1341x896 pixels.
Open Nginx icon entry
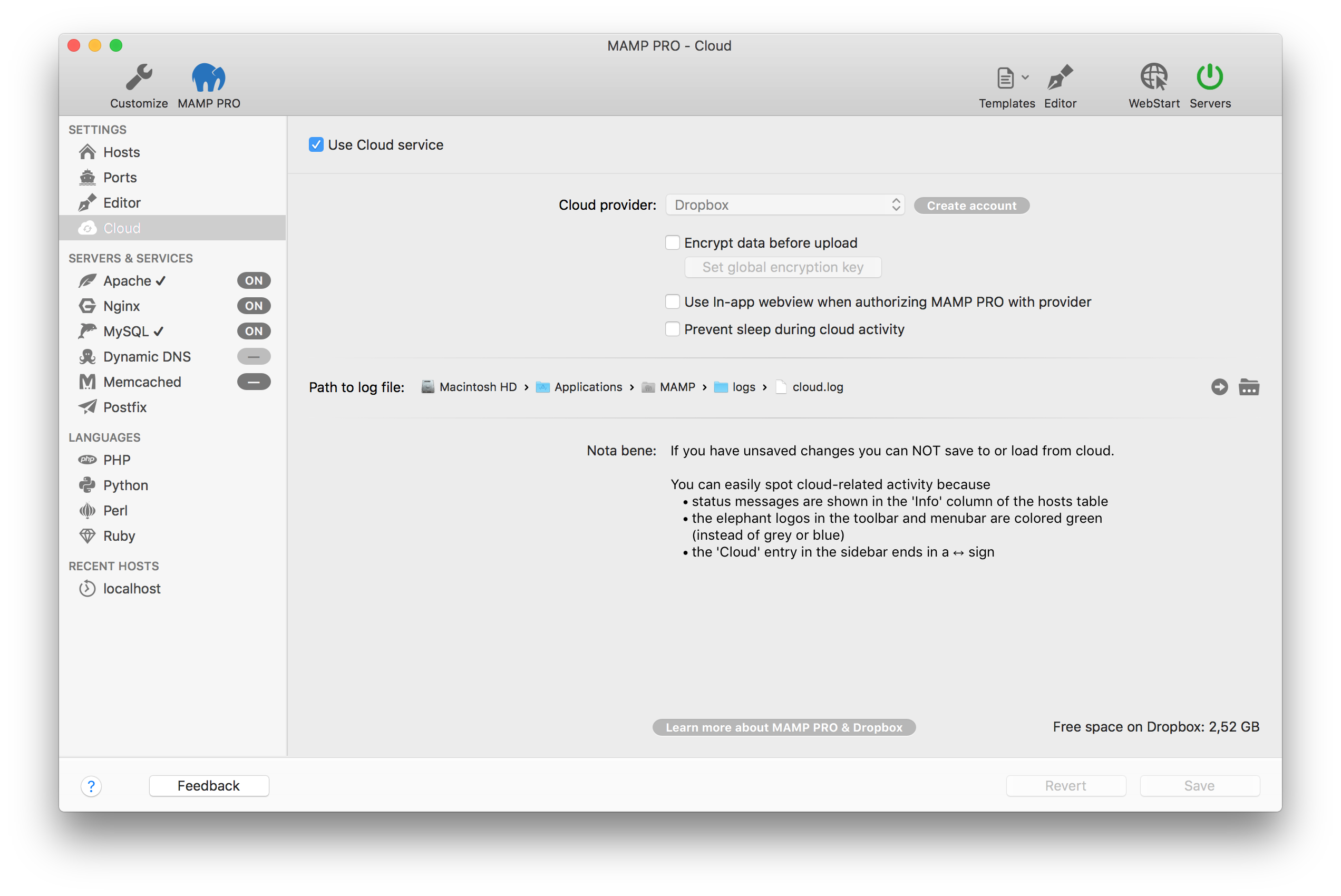tap(88, 306)
